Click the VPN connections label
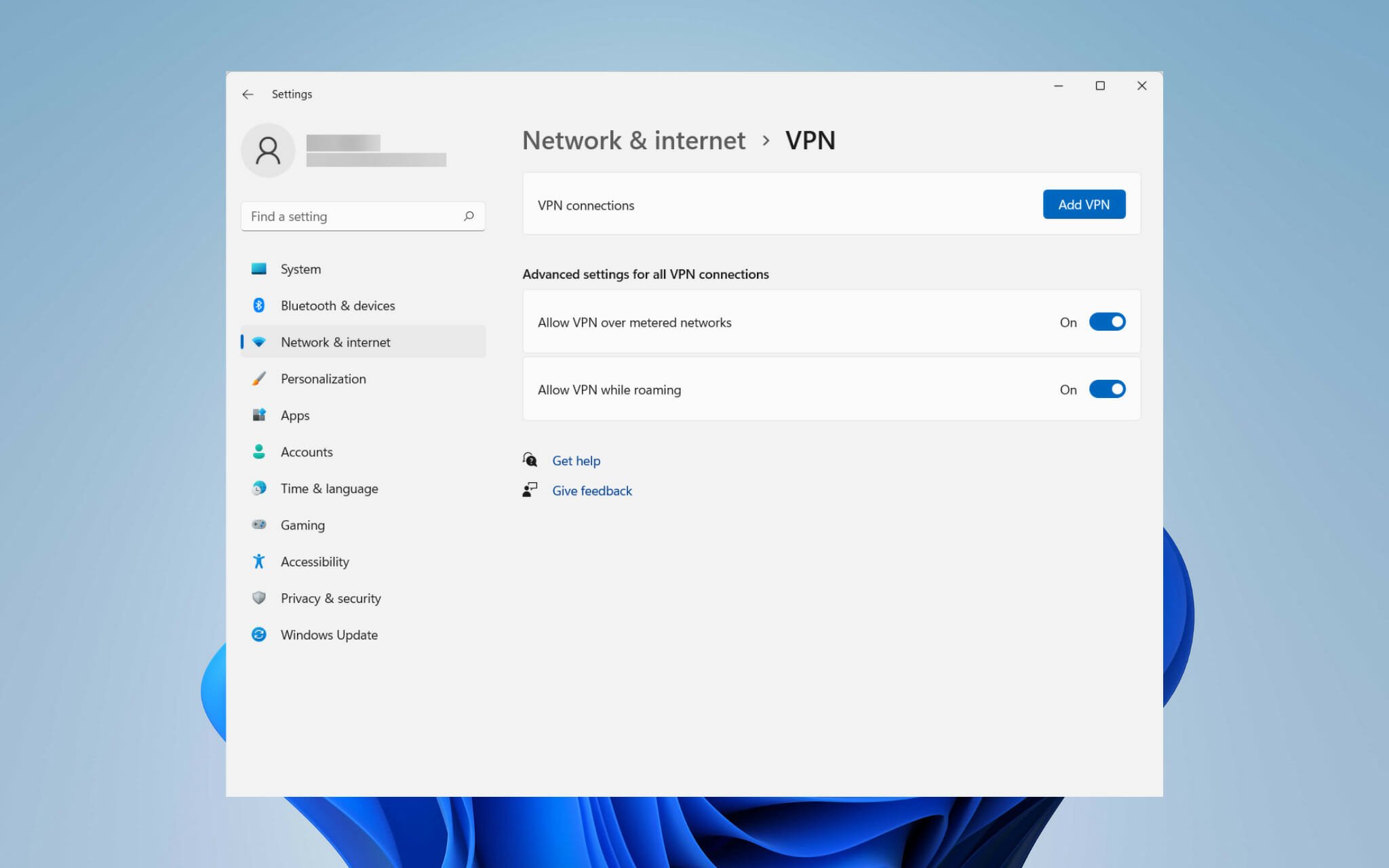The image size is (1389, 868). click(x=586, y=205)
